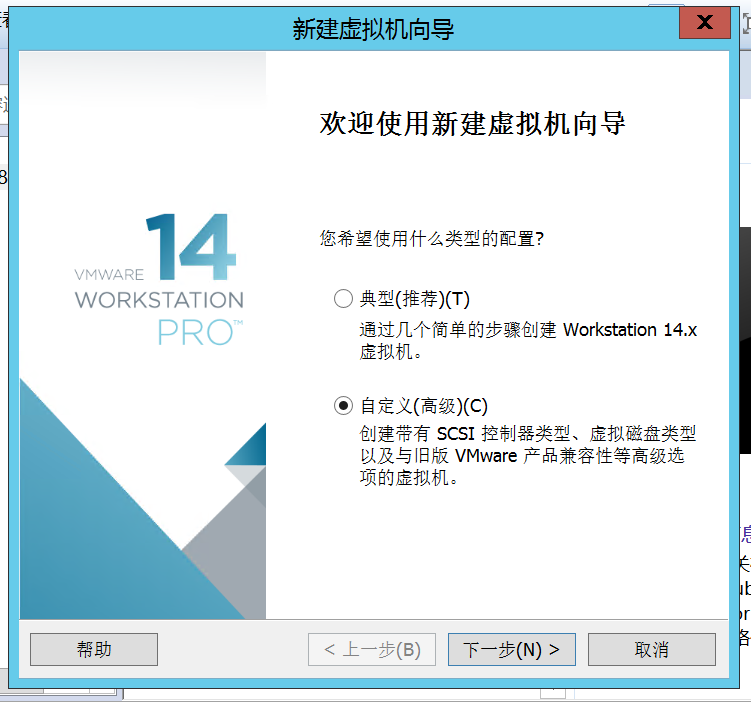Click the 下一步(N) > button
Image resolution: width=751 pixels, height=705 pixels.
click(512, 649)
